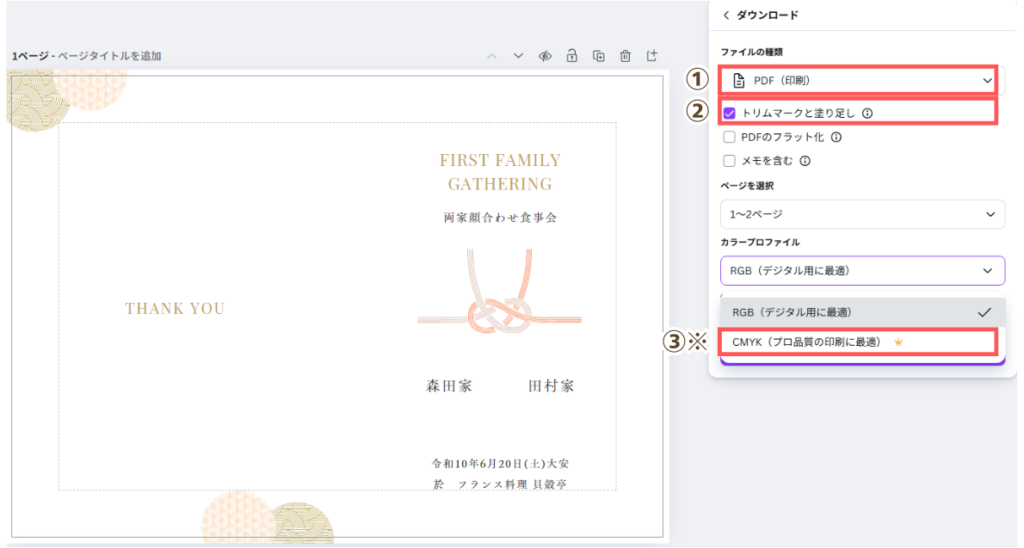Delete the page with the trash icon
Image resolution: width=1024 pixels, height=548 pixels.
(x=625, y=56)
